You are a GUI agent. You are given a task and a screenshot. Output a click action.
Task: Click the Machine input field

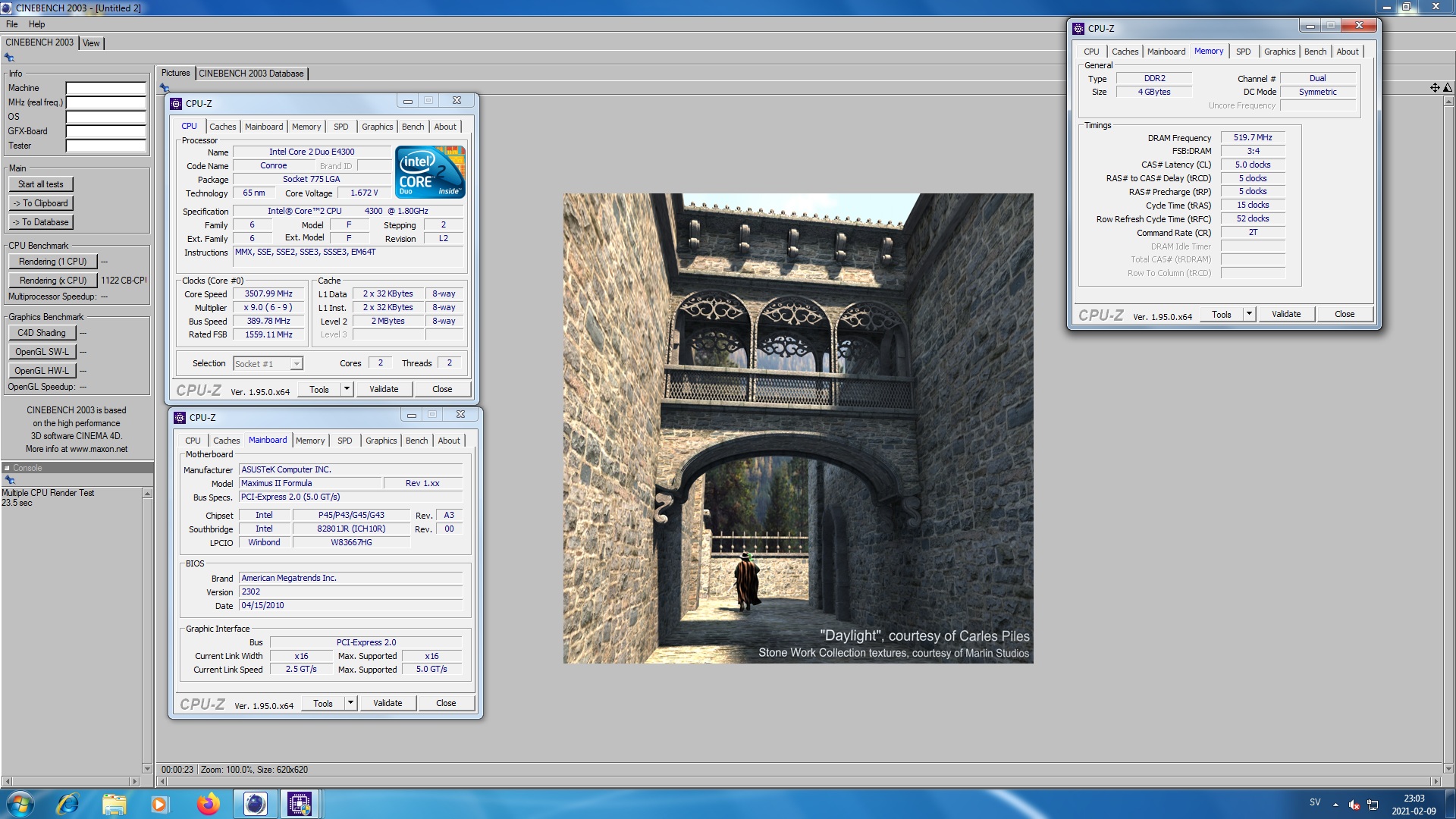pyautogui.click(x=105, y=88)
